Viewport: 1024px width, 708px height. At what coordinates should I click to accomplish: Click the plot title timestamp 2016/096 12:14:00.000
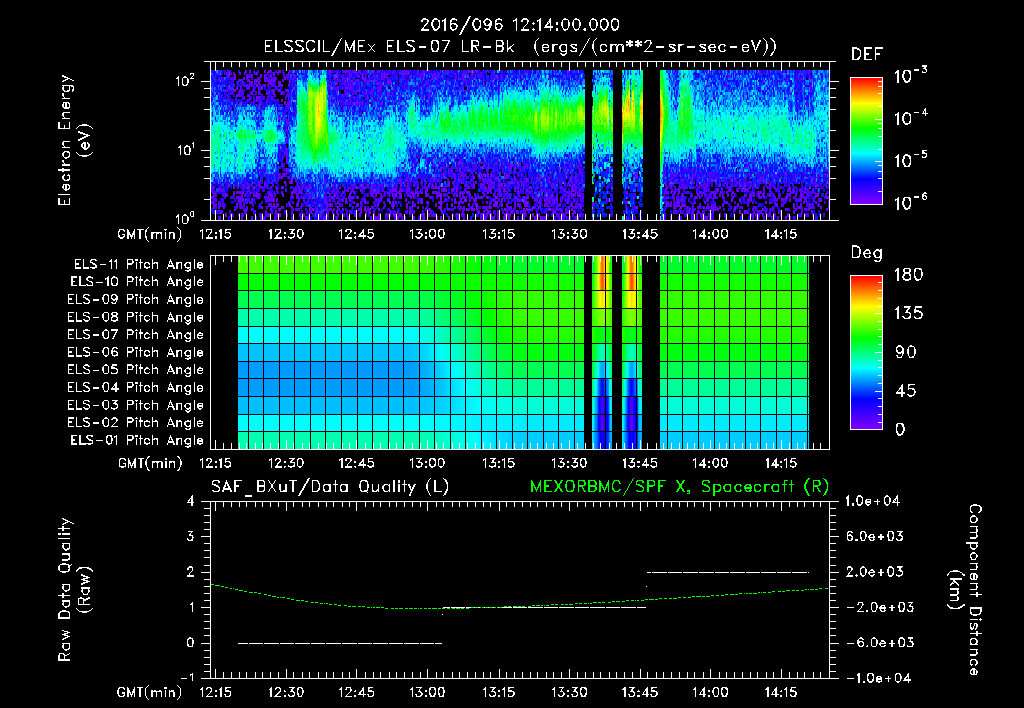click(519, 25)
